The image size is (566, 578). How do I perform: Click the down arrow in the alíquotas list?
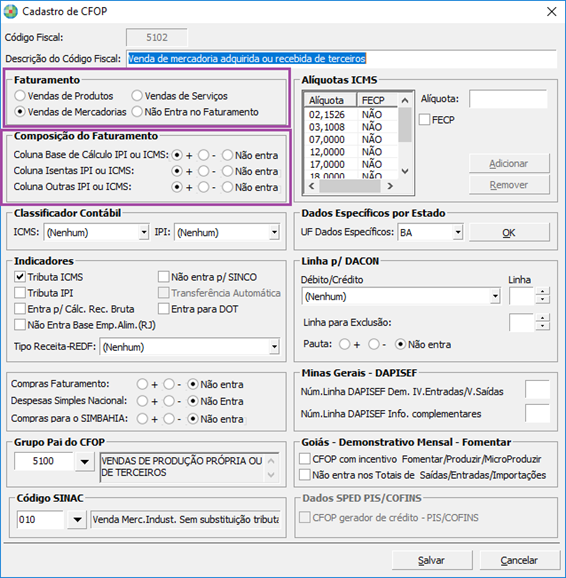(405, 171)
